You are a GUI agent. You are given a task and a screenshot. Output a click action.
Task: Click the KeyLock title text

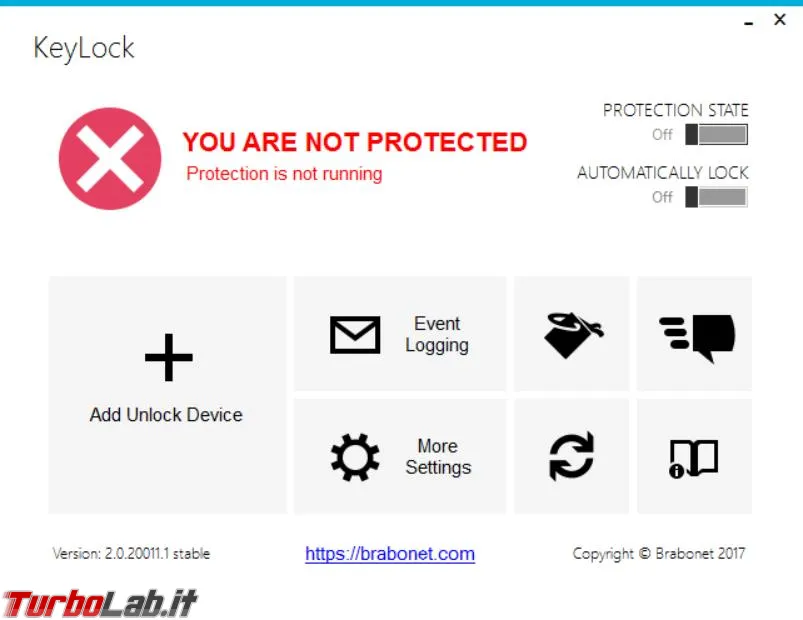pyautogui.click(x=83, y=48)
